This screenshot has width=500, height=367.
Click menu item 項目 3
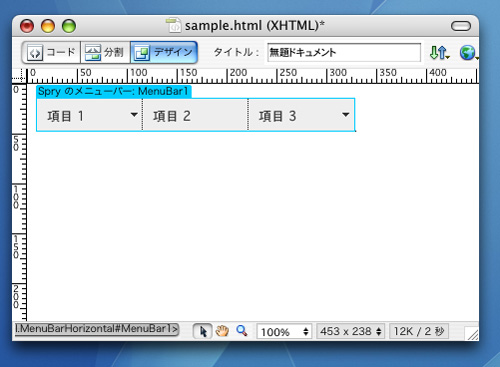click(x=277, y=116)
